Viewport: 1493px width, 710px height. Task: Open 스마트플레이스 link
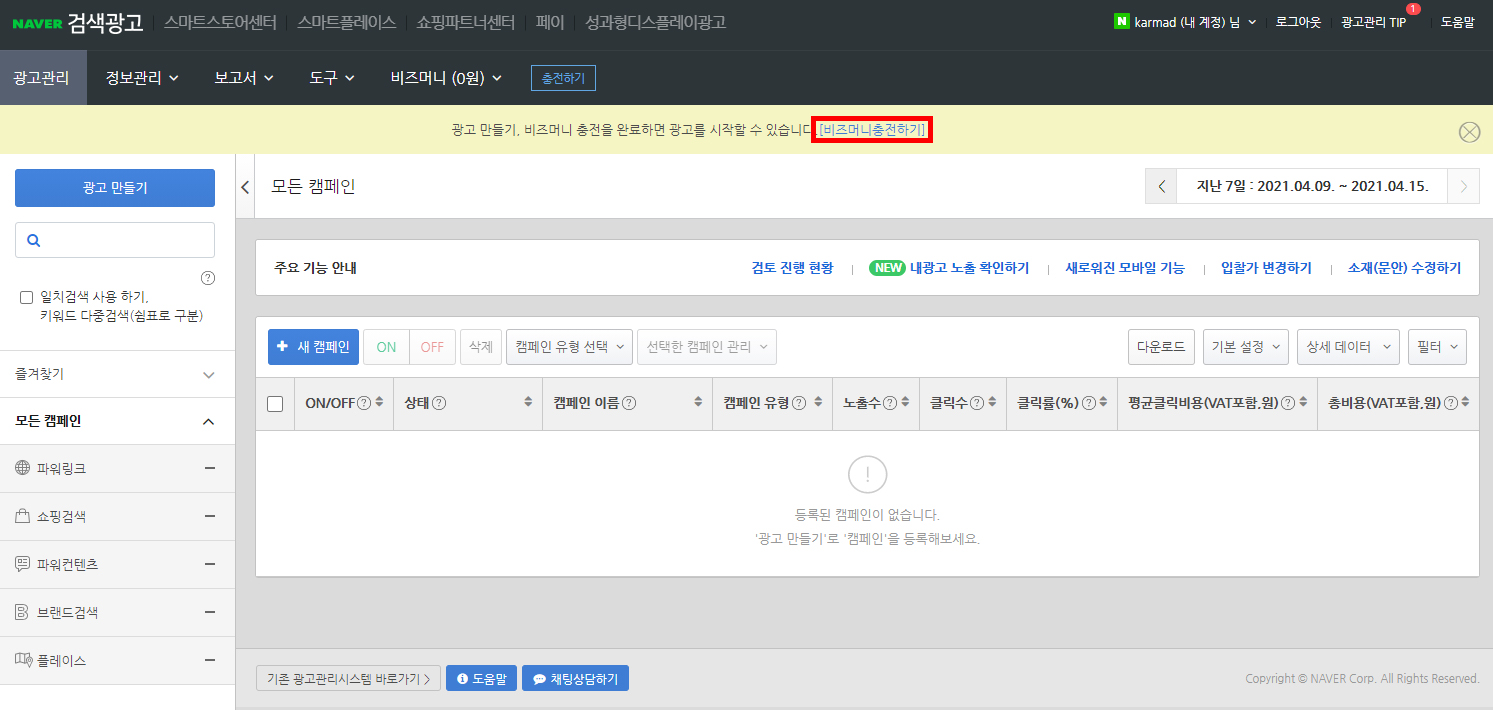pyautogui.click(x=346, y=22)
